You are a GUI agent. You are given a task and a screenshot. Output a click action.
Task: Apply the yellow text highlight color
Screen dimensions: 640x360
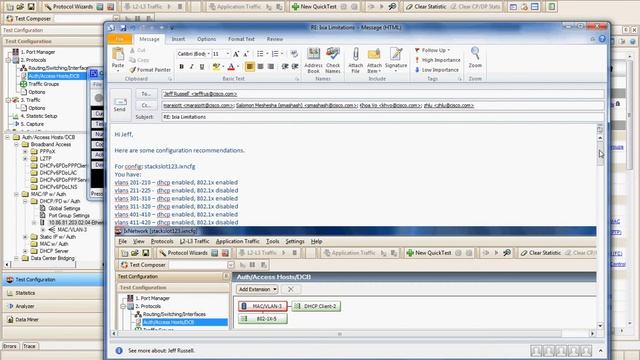click(x=216, y=66)
